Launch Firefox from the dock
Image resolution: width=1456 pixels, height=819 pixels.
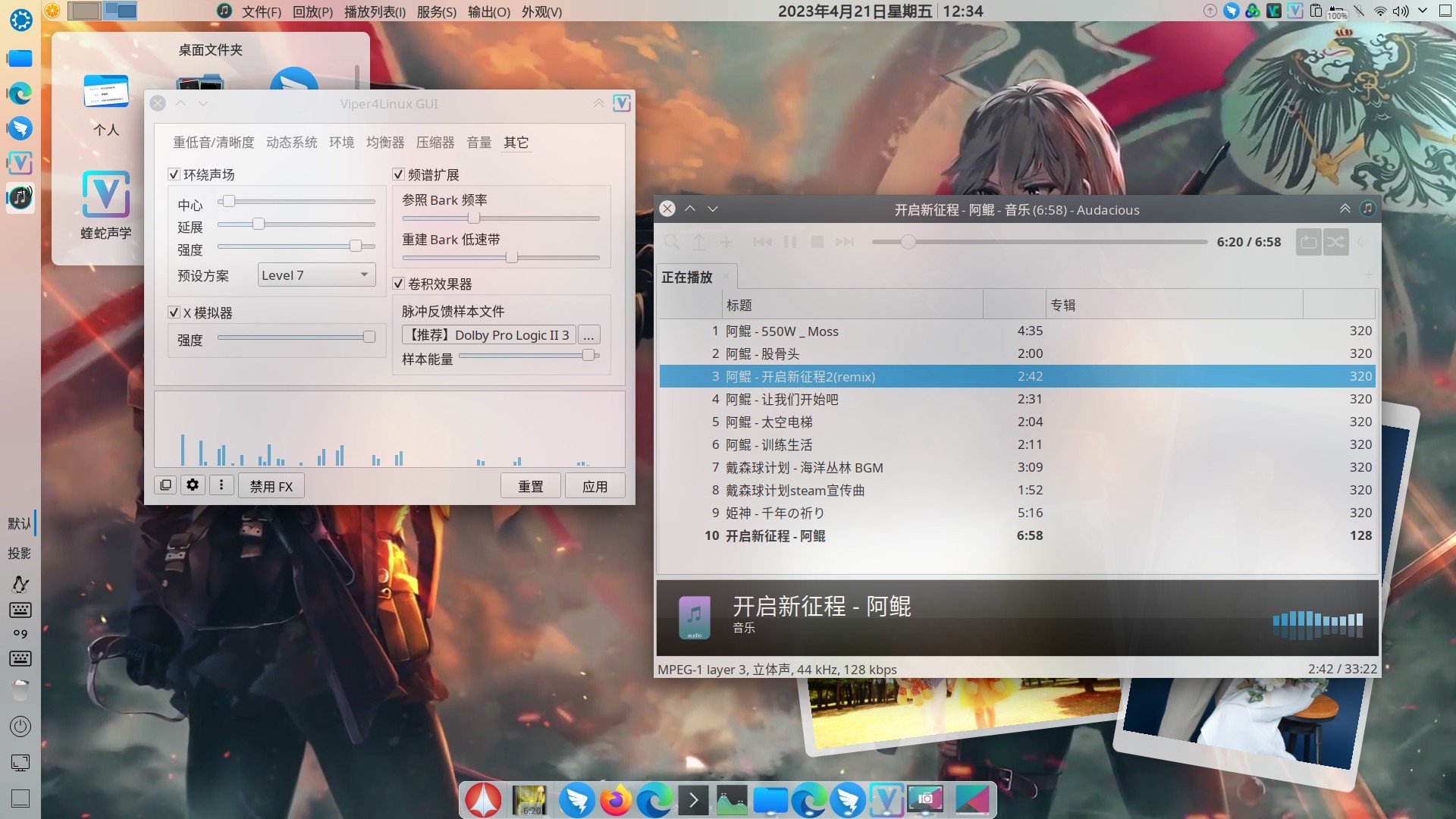(x=616, y=799)
